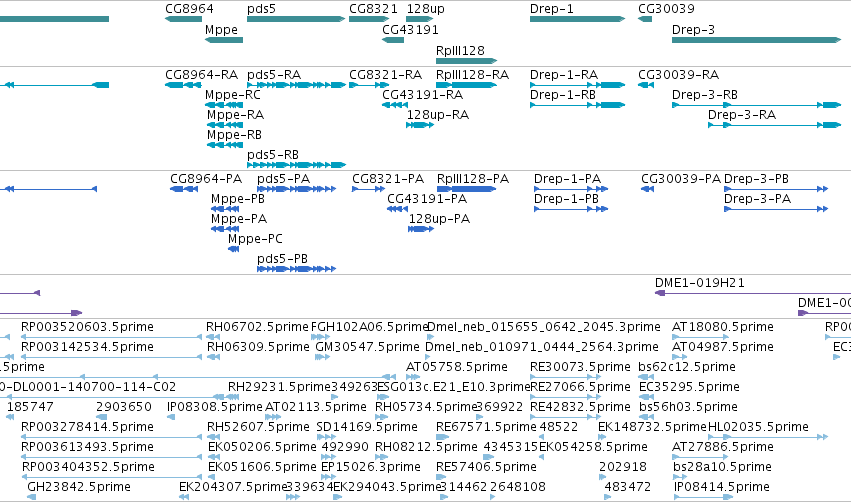The height and width of the screenshot is (502, 851).
Task: Click the IP08414.5prime EST label
Action: pos(722,487)
